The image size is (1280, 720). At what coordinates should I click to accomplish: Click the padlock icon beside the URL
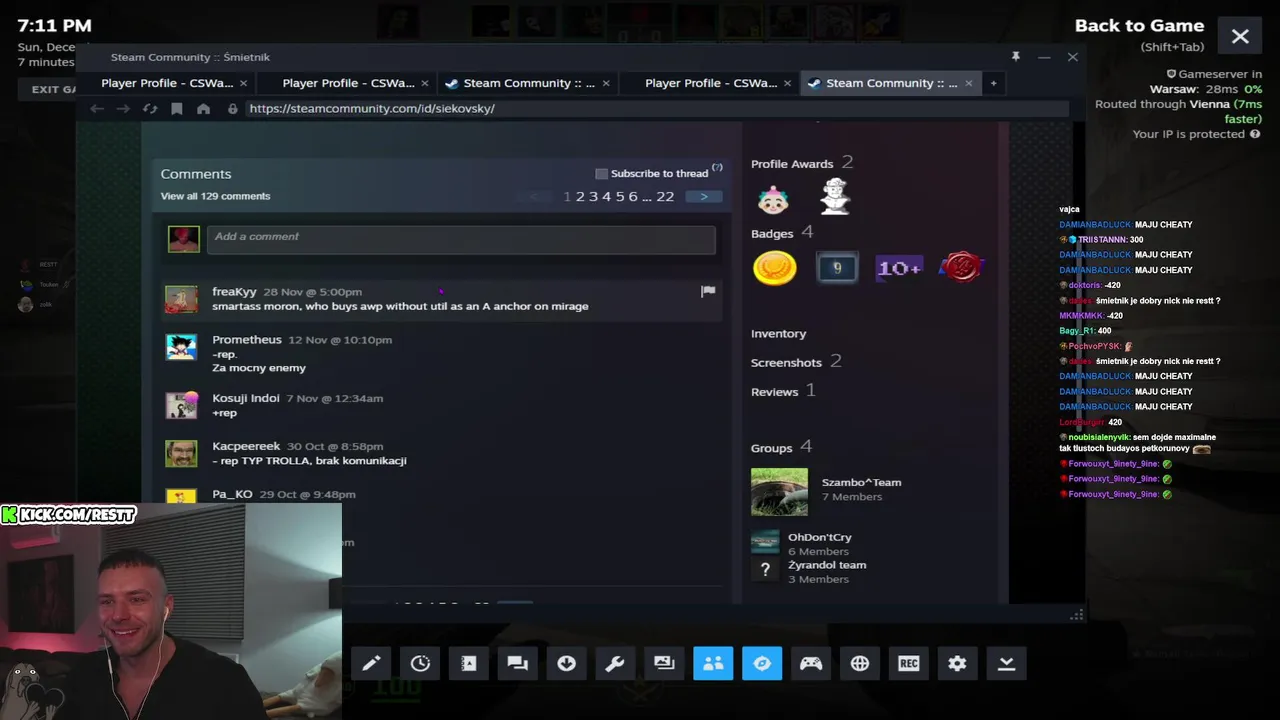click(233, 108)
